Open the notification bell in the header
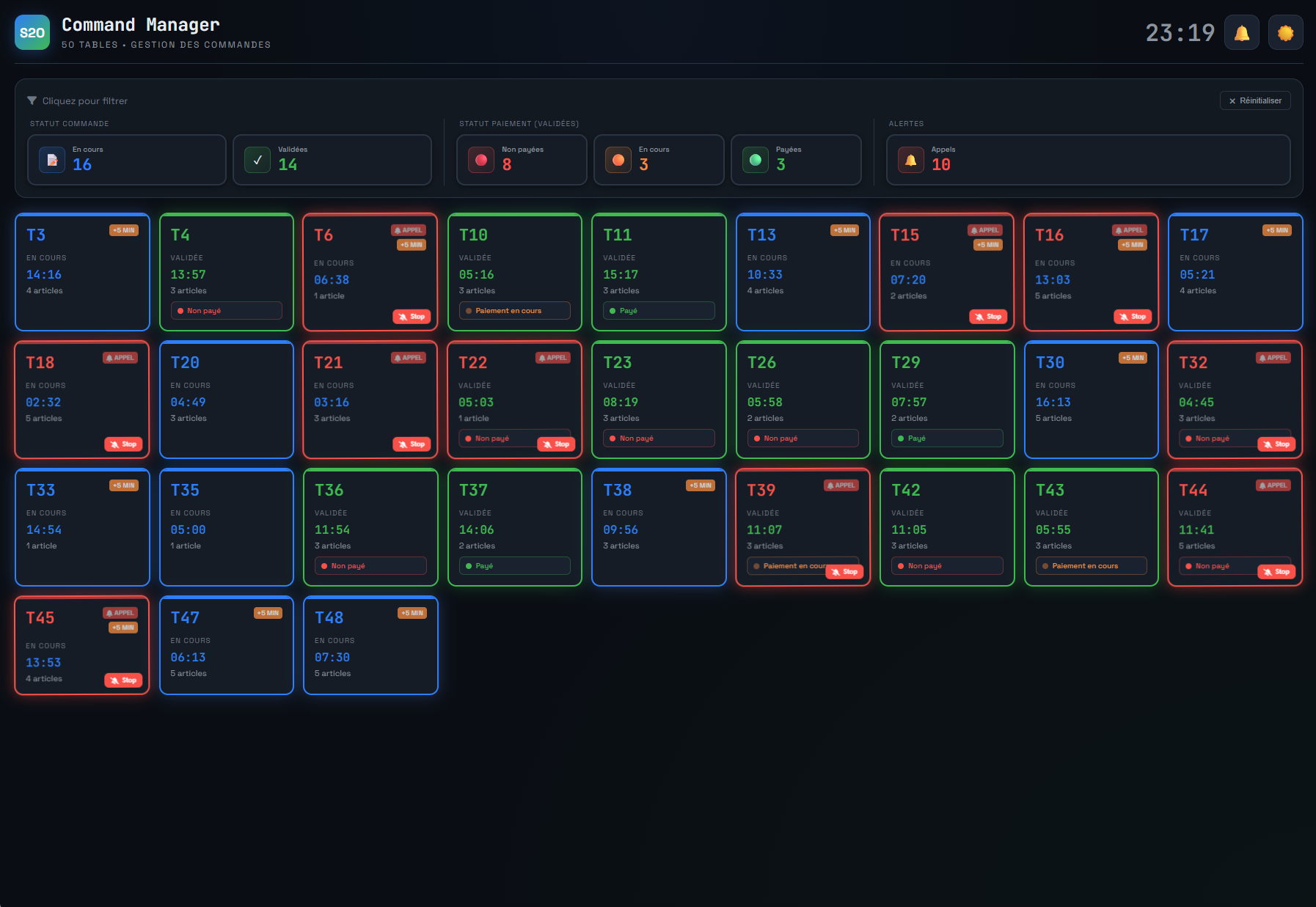This screenshot has width=1316, height=907. click(1242, 32)
